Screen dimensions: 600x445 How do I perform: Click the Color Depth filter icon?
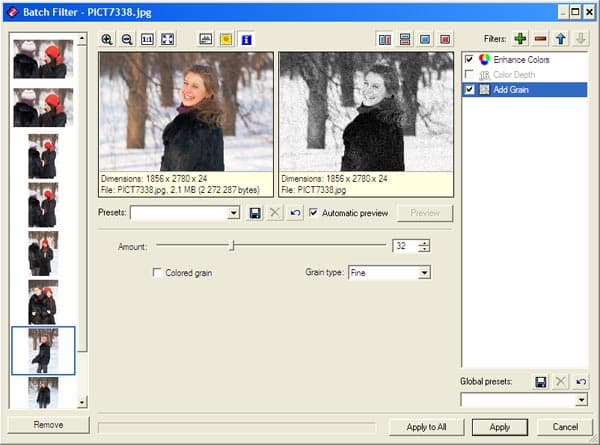[484, 75]
